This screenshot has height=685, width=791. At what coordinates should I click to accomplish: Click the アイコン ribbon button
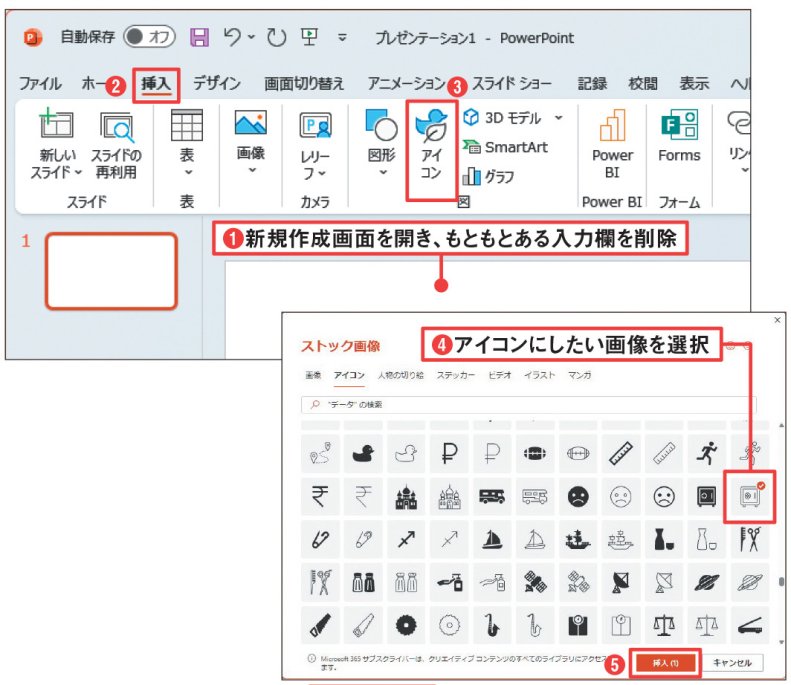pos(431,146)
